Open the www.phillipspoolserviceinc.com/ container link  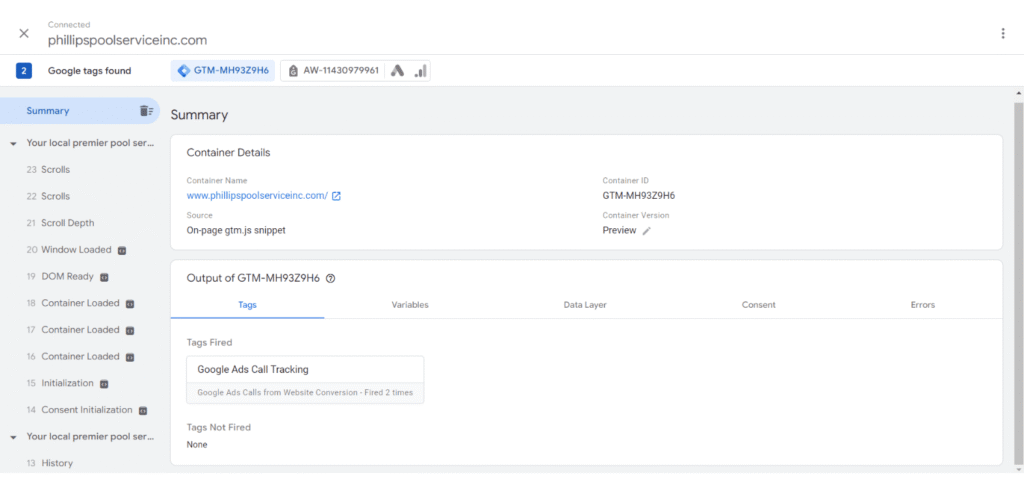click(257, 196)
